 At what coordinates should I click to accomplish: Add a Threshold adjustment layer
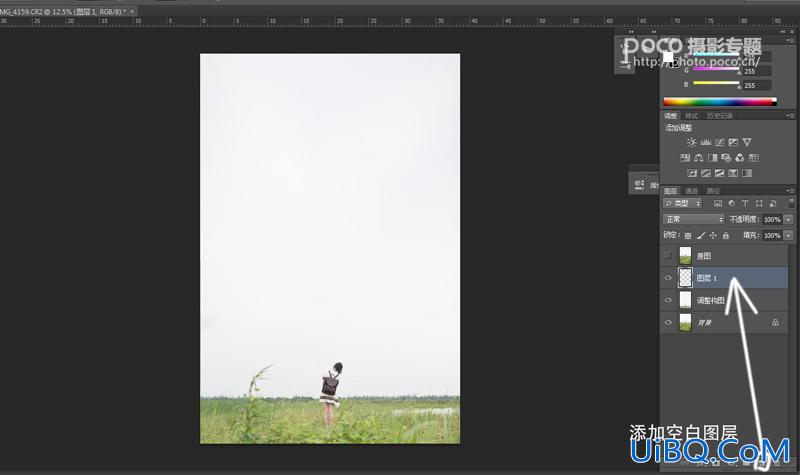(x=719, y=173)
